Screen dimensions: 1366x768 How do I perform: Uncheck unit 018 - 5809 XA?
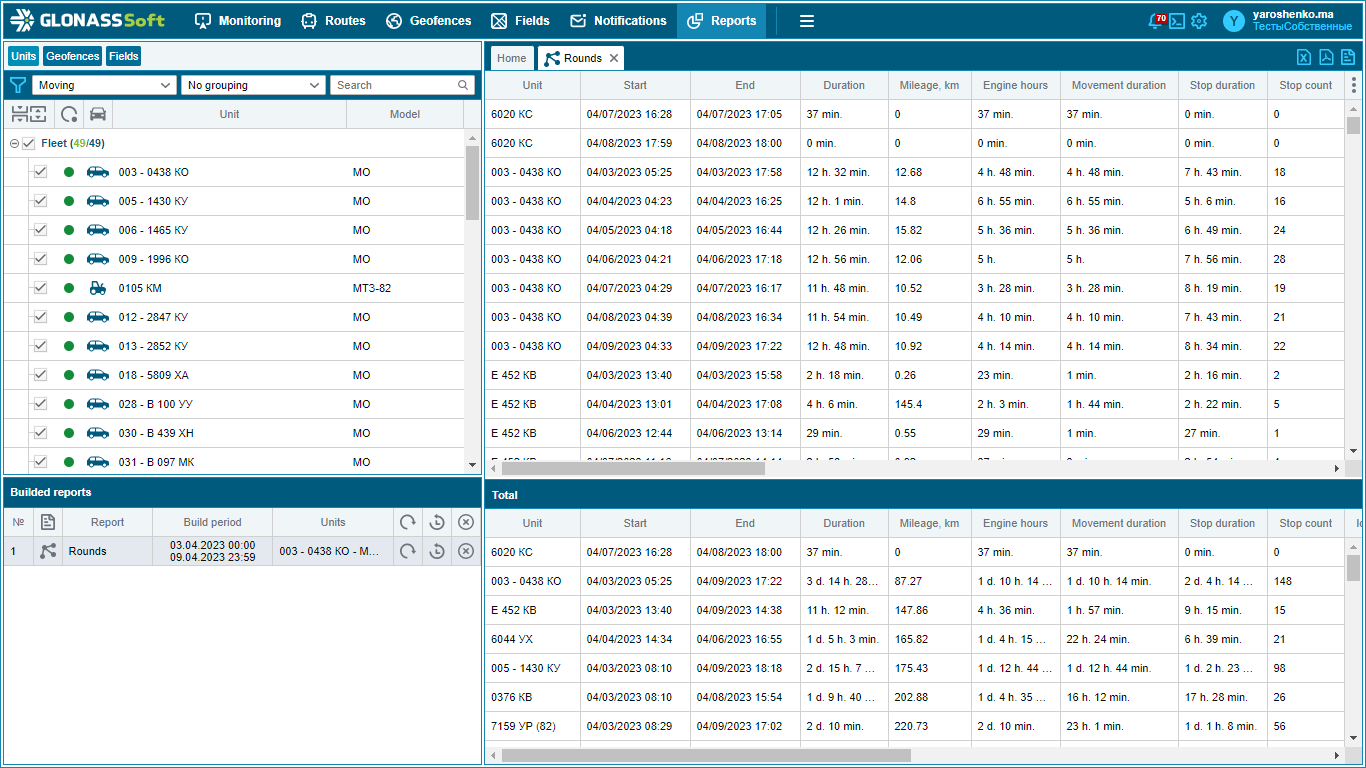point(40,375)
